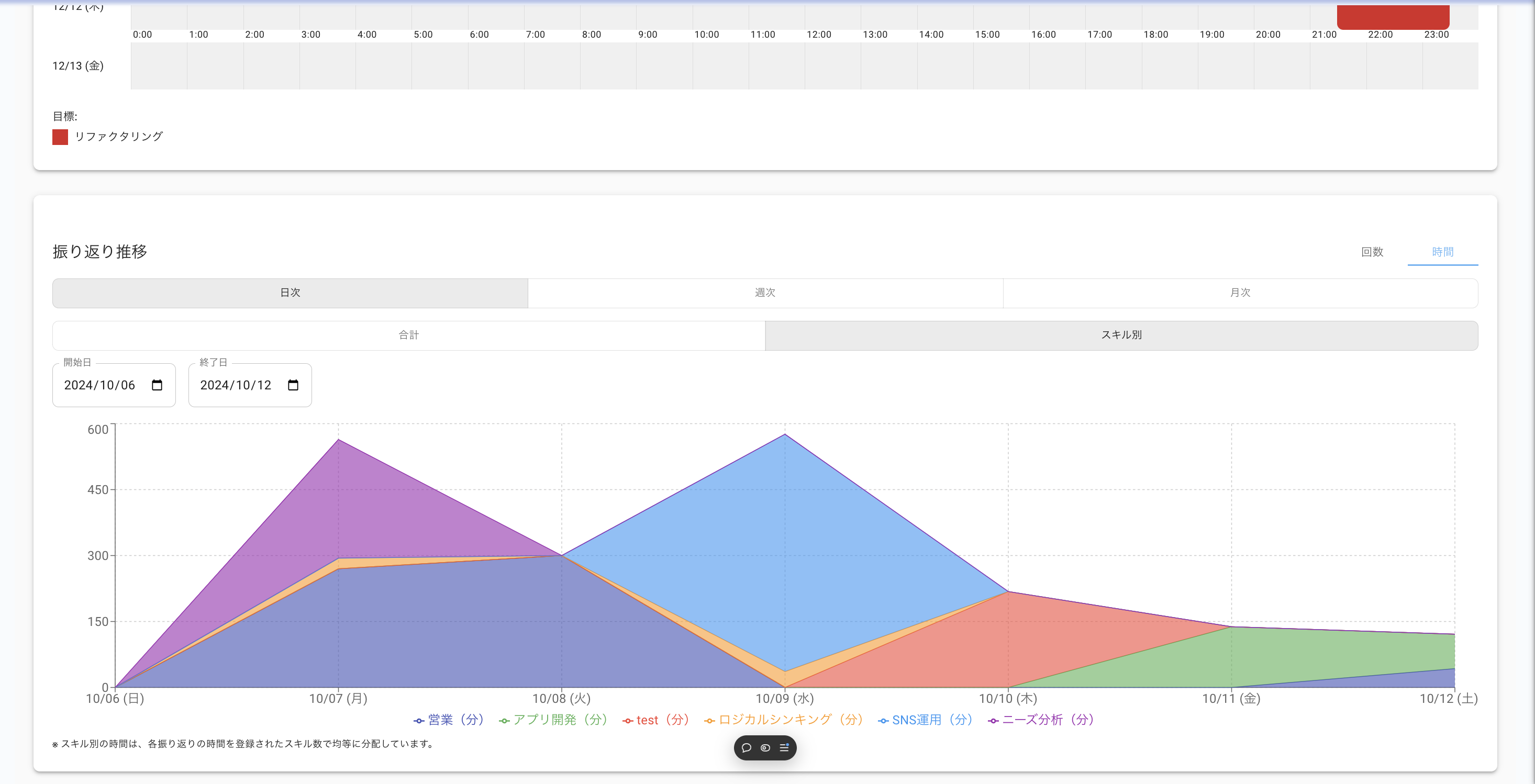Viewport: 1535px width, 784px height.
Task: Toggle the test（分） legend entry
Action: [657, 720]
